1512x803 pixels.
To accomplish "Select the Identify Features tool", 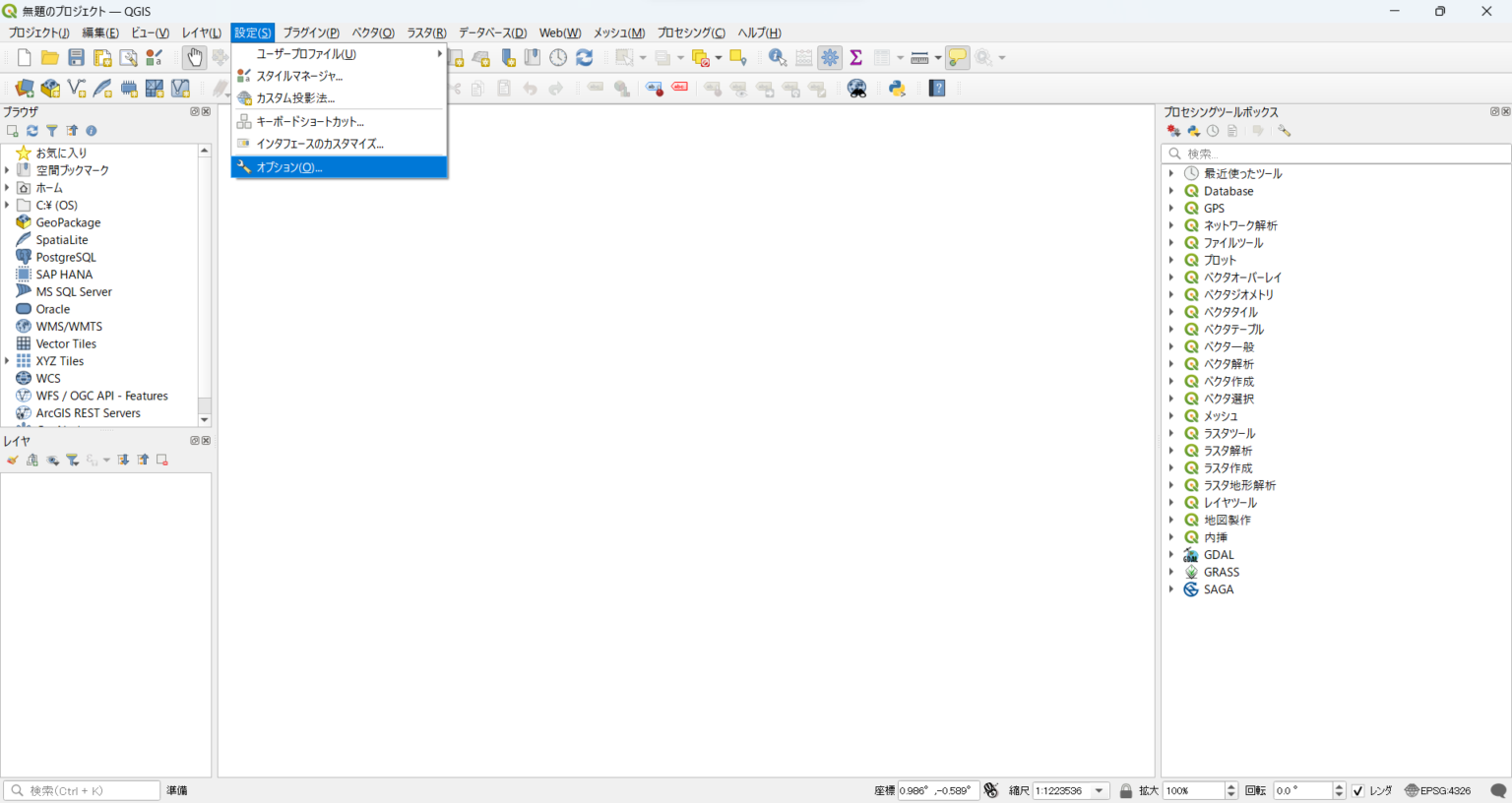I will [777, 58].
